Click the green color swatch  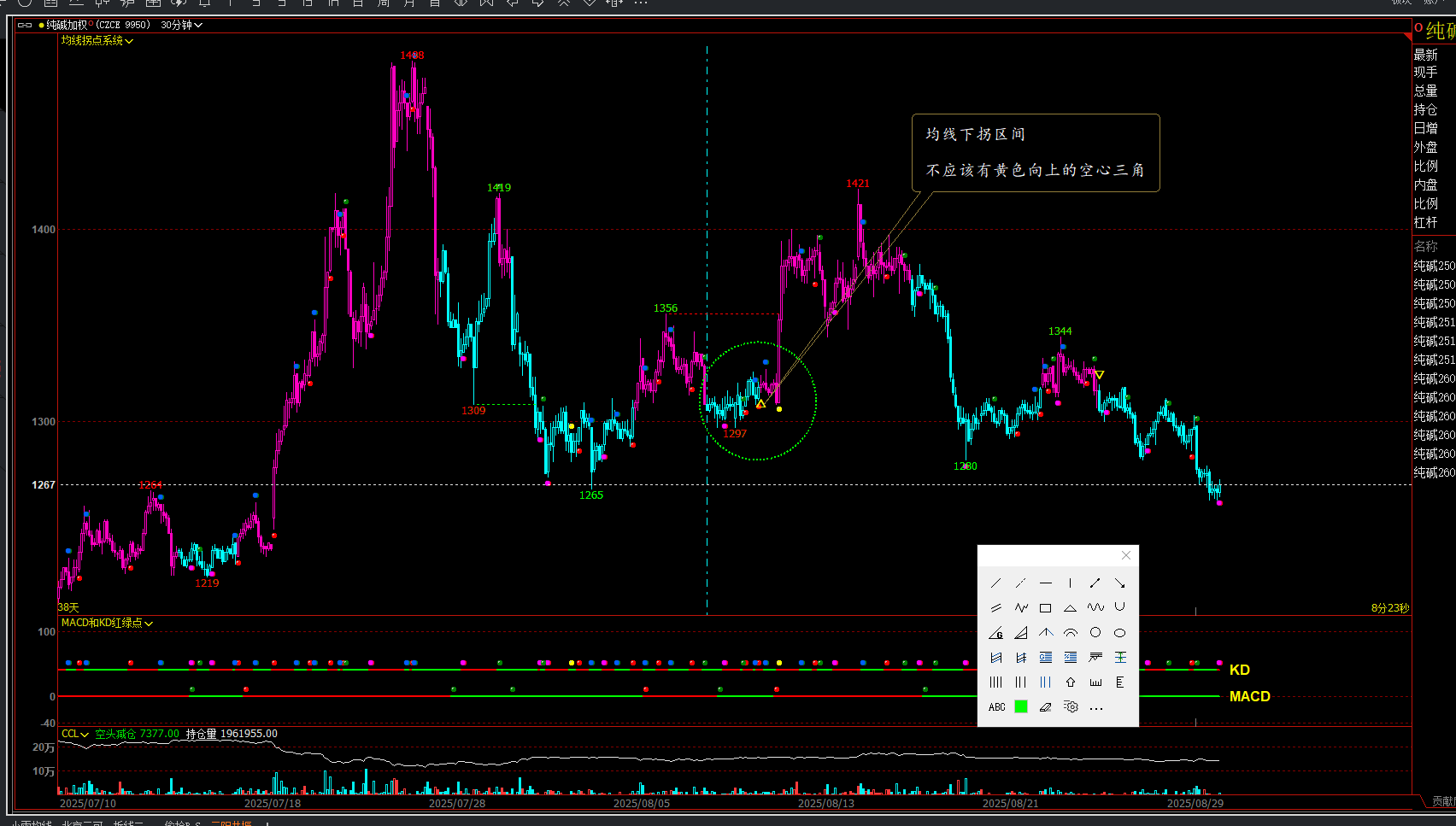[1021, 707]
